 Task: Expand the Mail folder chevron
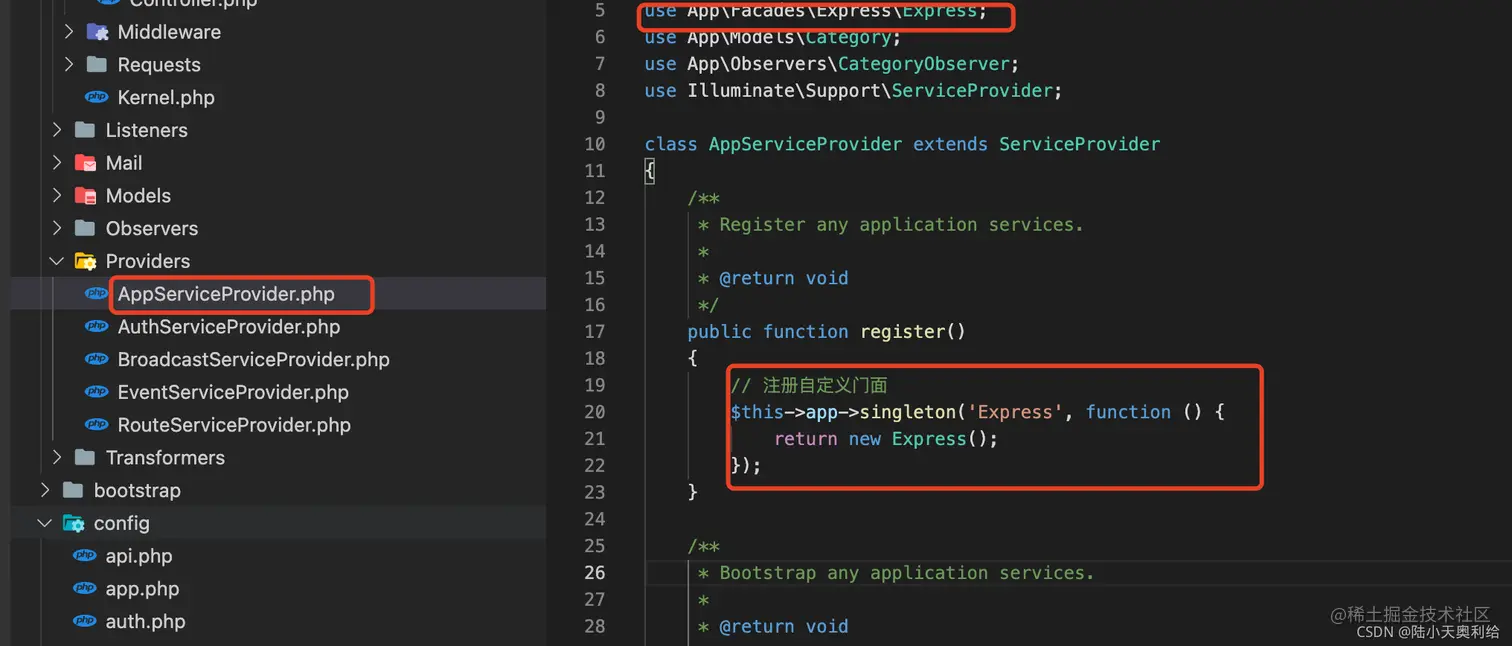point(57,163)
